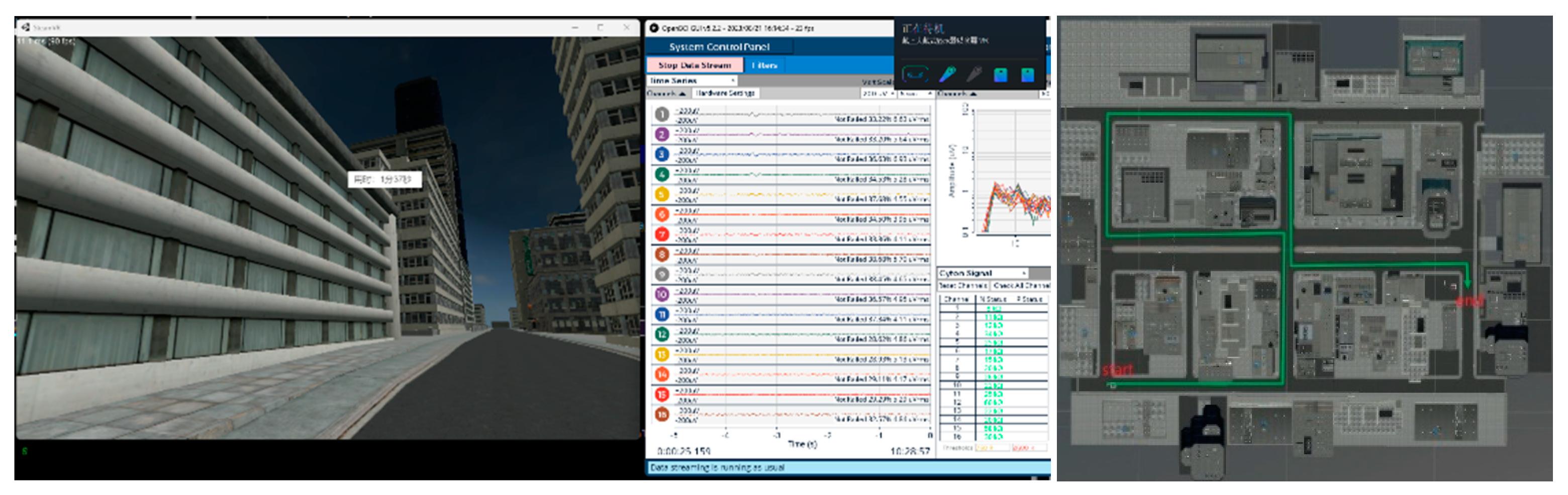Toggle channel 14 orange button
This screenshot has height=495, width=1568.
click(662, 375)
